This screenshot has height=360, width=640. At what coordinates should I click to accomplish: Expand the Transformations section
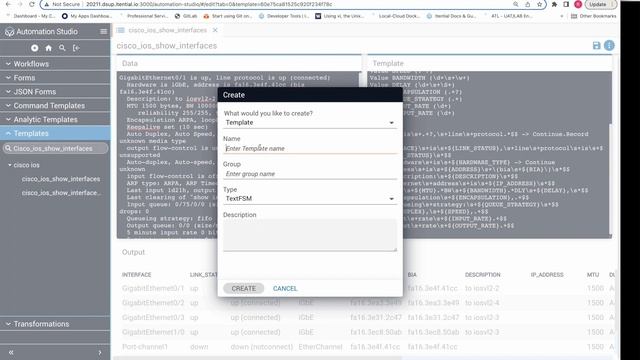coord(55,324)
